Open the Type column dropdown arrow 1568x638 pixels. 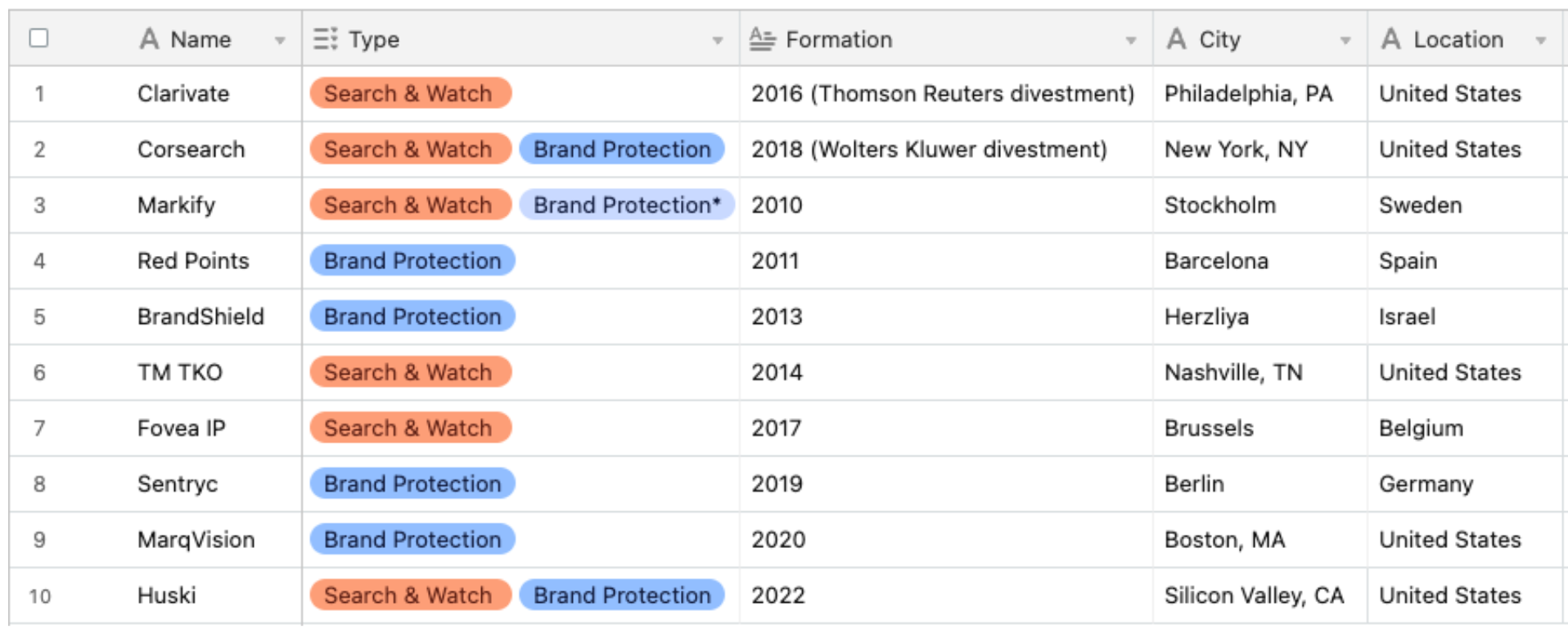(718, 40)
